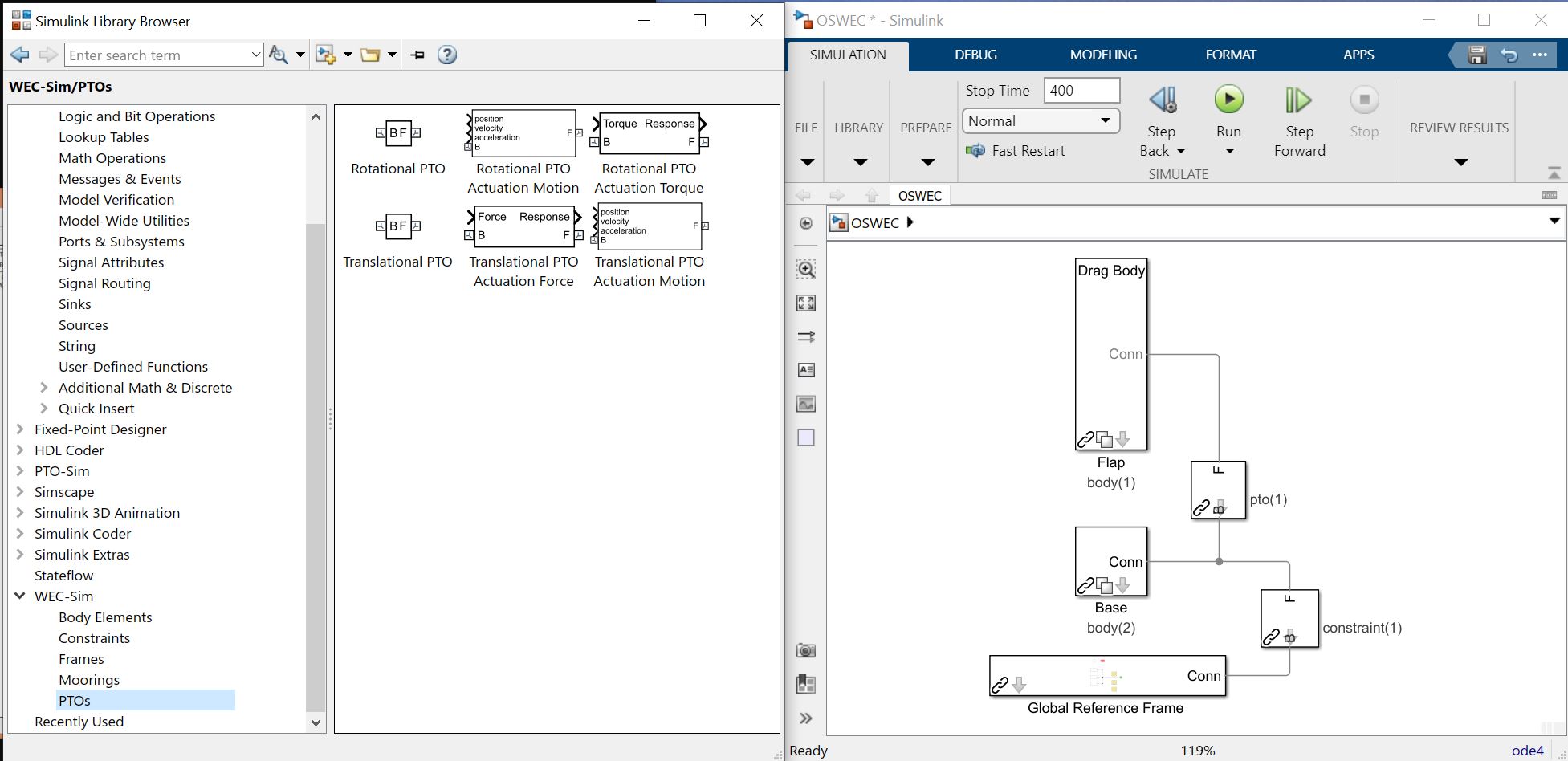
Task: Click Hide/Show Explorer Bar icon
Action: point(806,223)
